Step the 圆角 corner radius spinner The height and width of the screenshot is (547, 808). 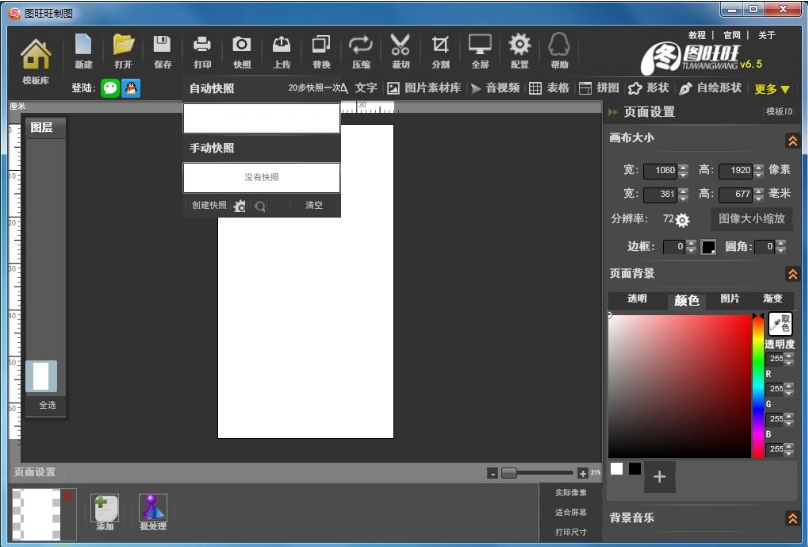click(x=781, y=247)
